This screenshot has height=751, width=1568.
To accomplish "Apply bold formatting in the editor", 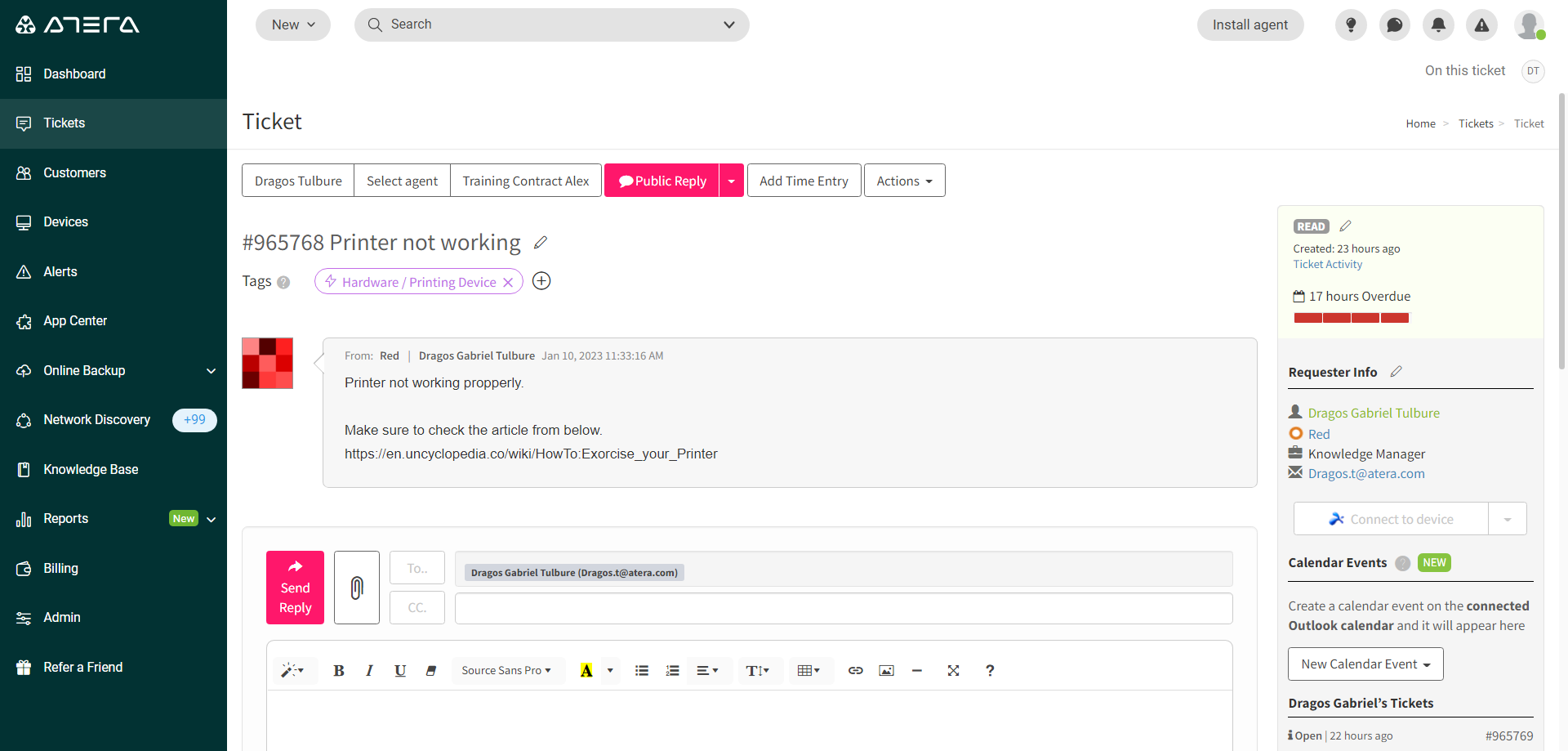I will coord(338,670).
